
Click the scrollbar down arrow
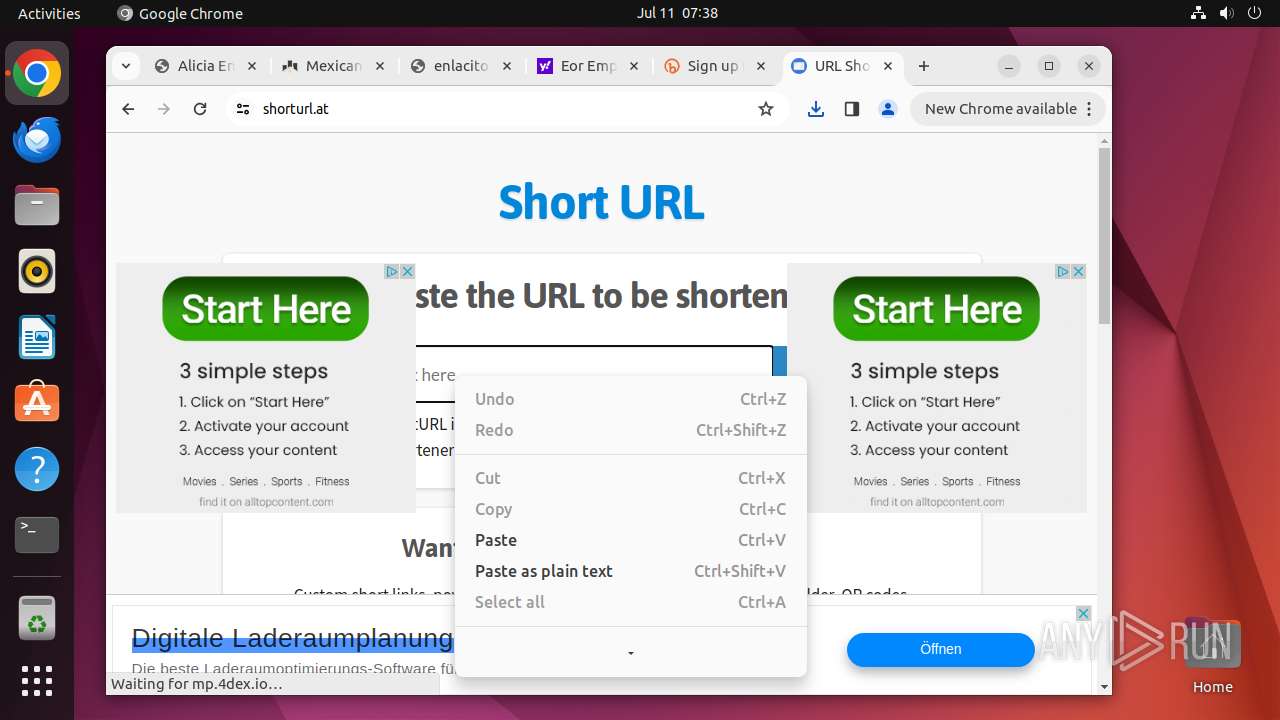pos(1104,686)
